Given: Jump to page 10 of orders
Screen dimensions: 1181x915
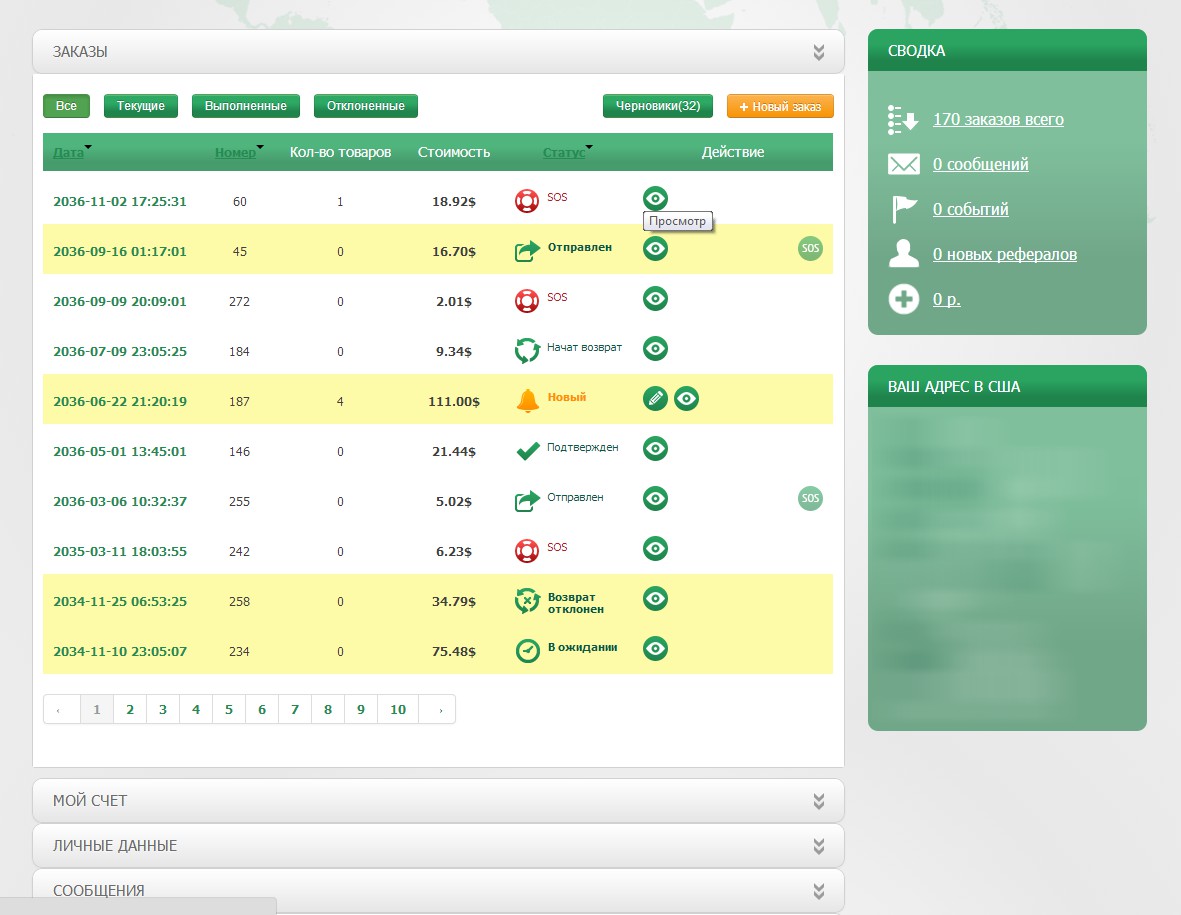Looking at the screenshot, I should coord(398,709).
